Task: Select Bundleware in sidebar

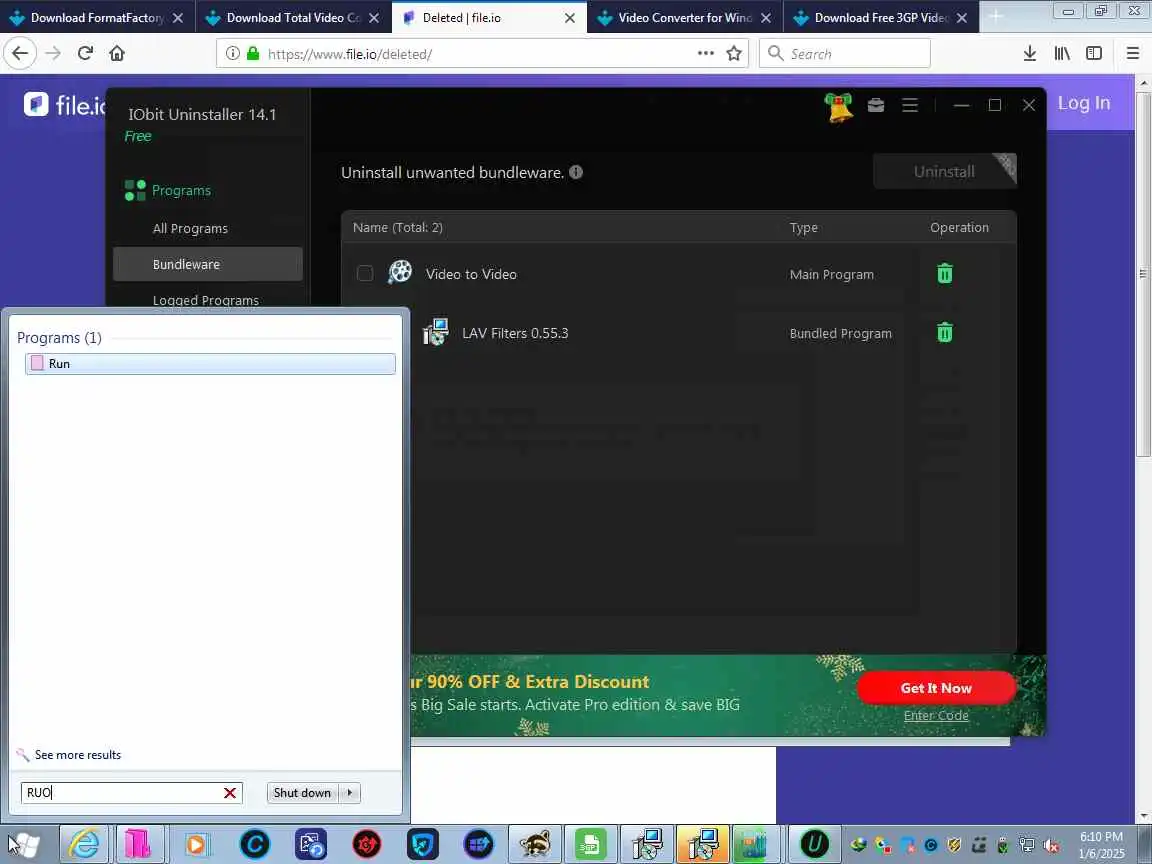Action: 208,264
